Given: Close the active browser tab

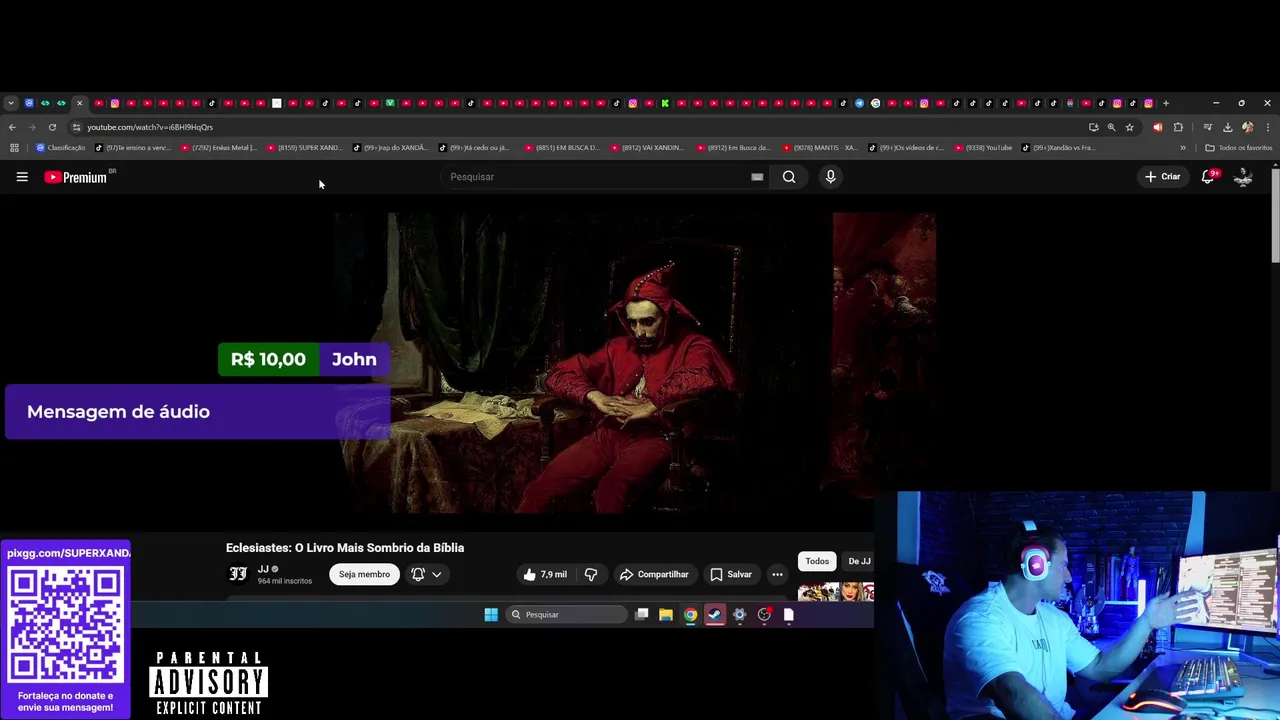Looking at the screenshot, I should (79, 103).
